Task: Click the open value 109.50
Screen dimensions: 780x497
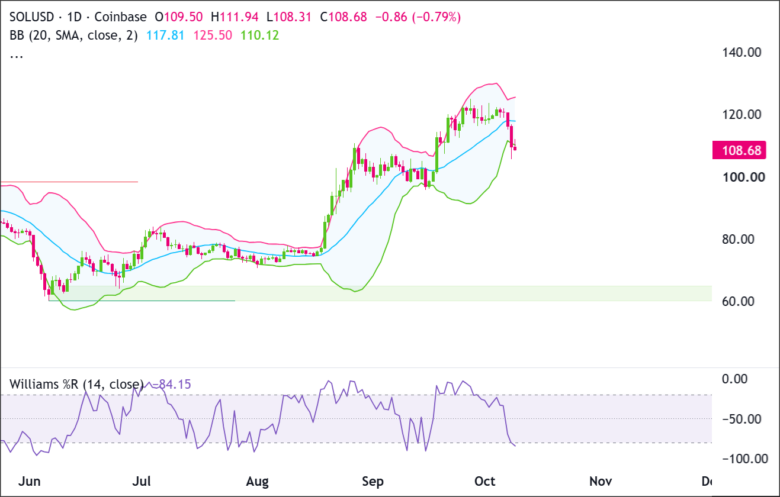Action: tap(183, 17)
